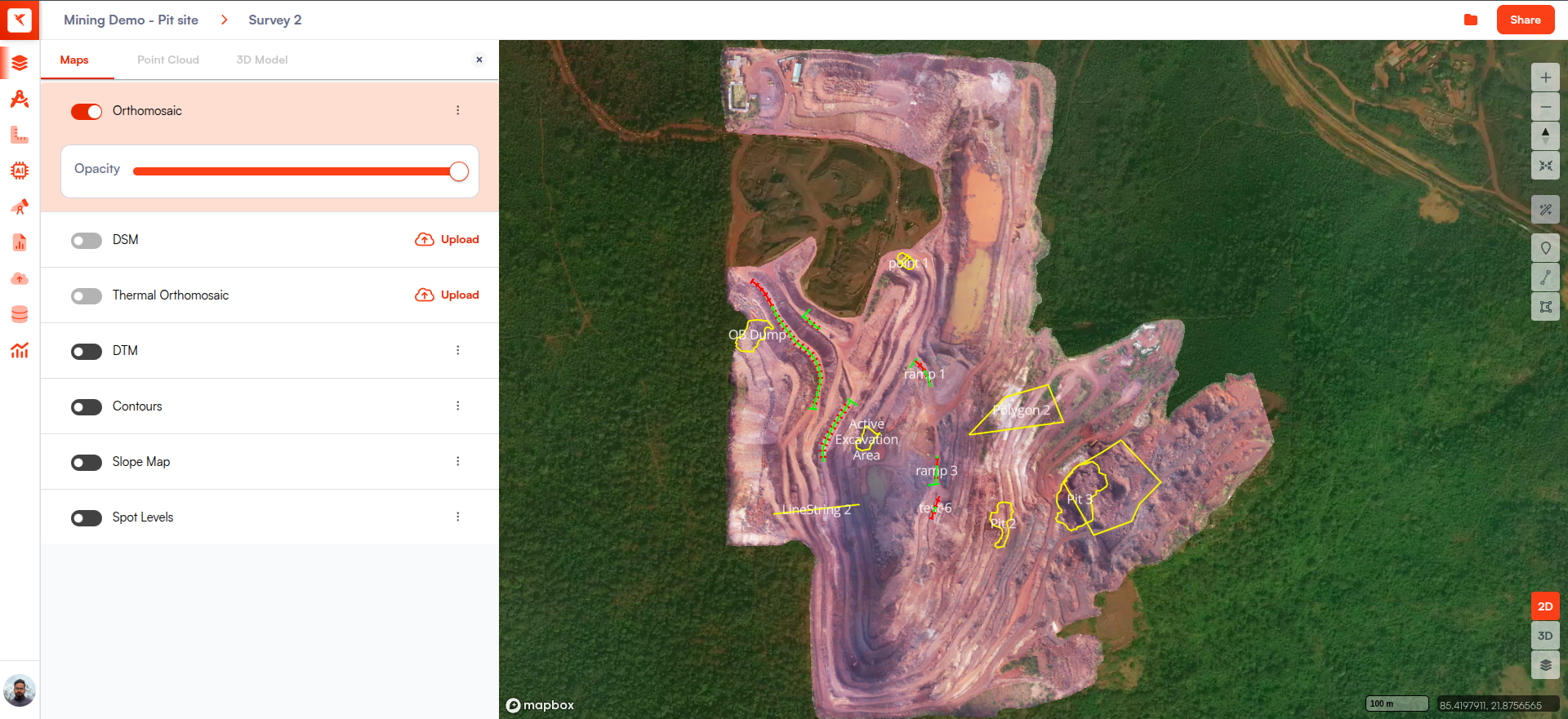This screenshot has width=1568, height=719.
Task: Switch to the 3D Model tab
Action: tap(261, 60)
